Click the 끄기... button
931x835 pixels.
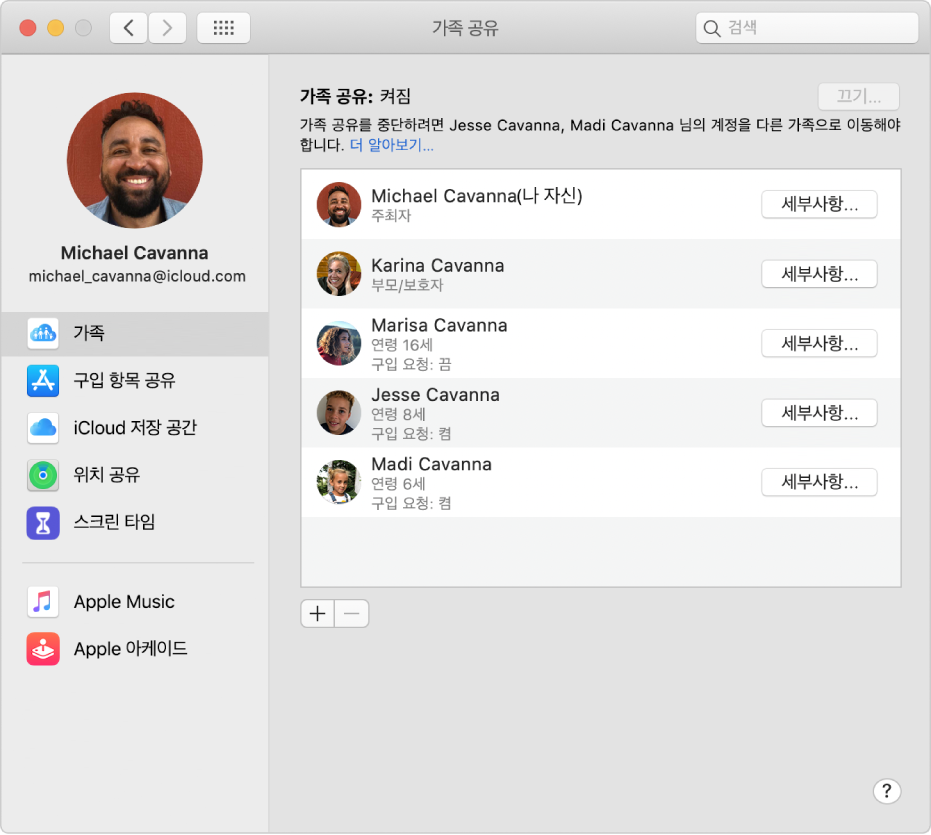pyautogui.click(x=859, y=96)
